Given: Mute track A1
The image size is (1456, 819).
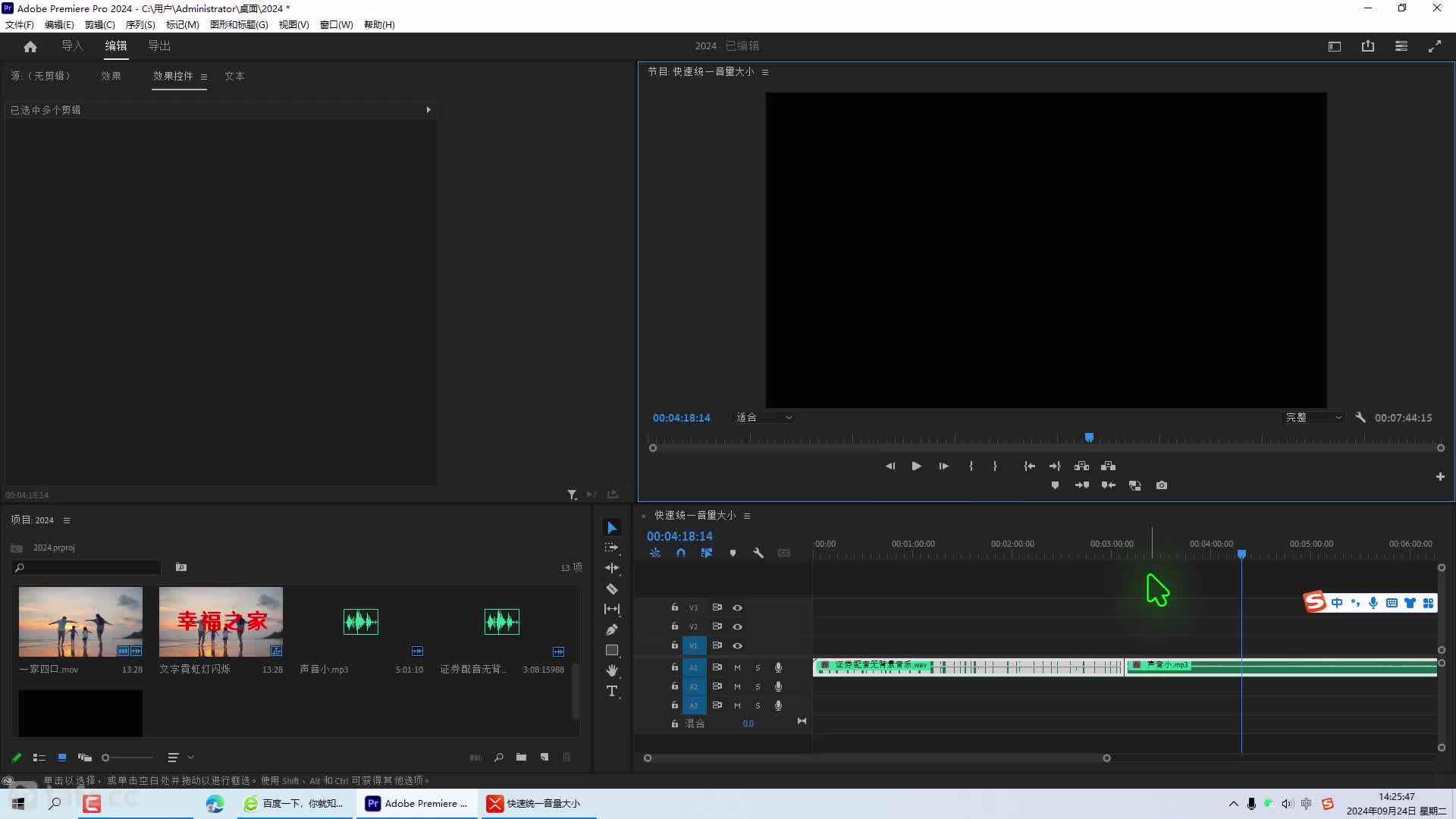Looking at the screenshot, I should click(x=737, y=667).
